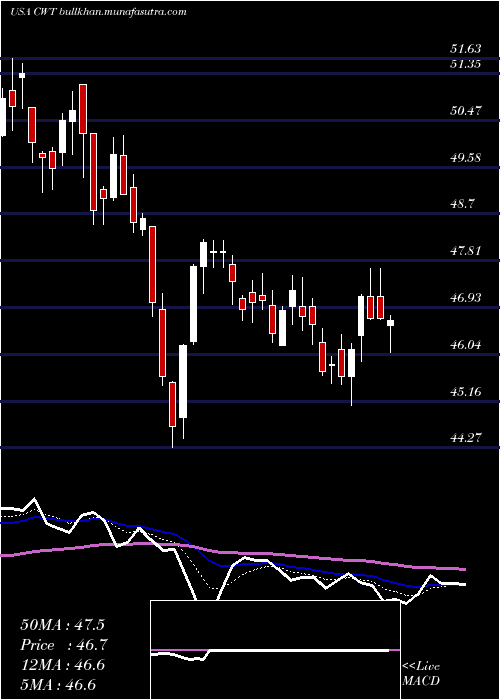Click the 49.58 price level label

coord(466,157)
